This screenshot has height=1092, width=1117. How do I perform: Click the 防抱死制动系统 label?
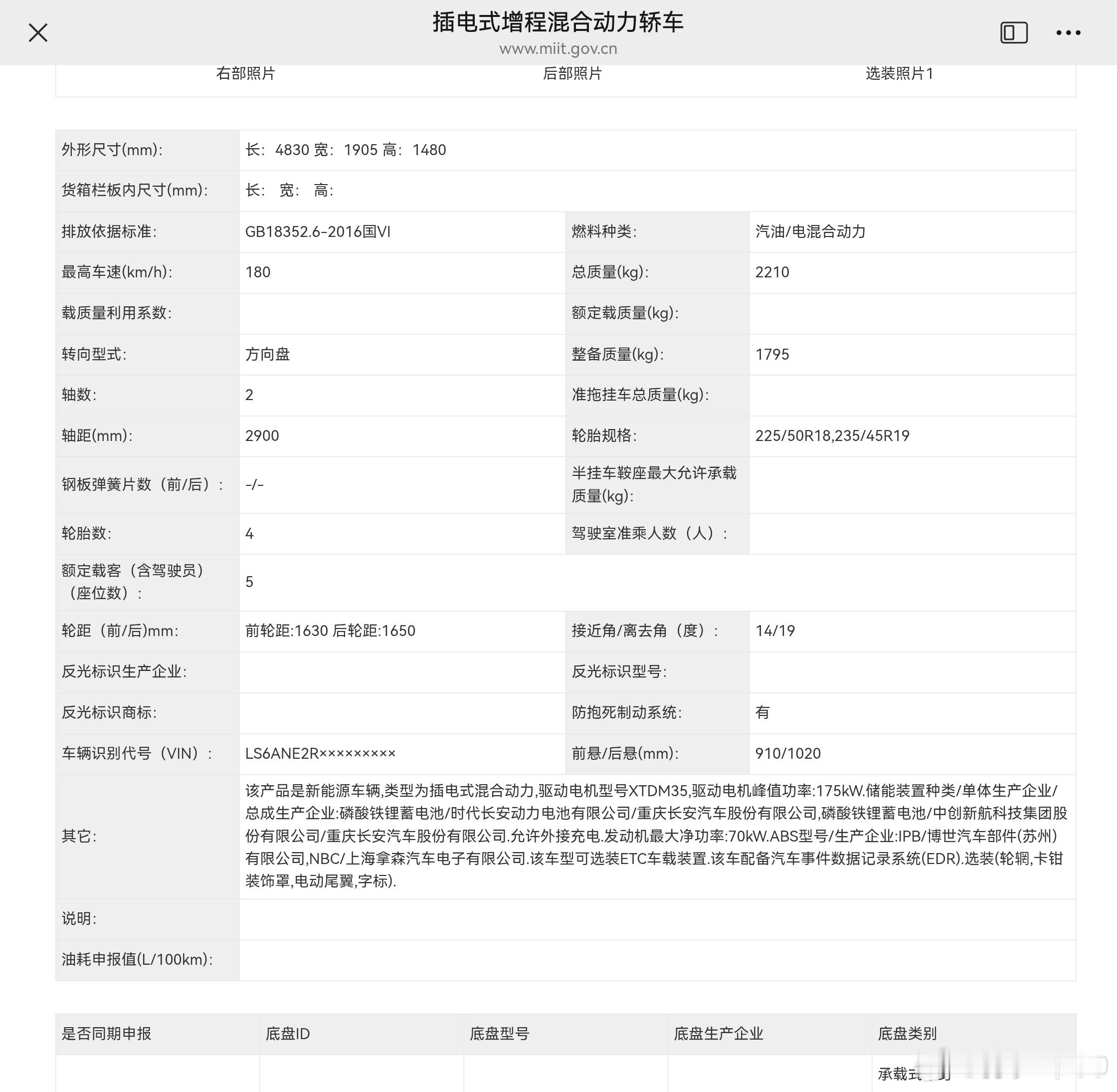[627, 713]
